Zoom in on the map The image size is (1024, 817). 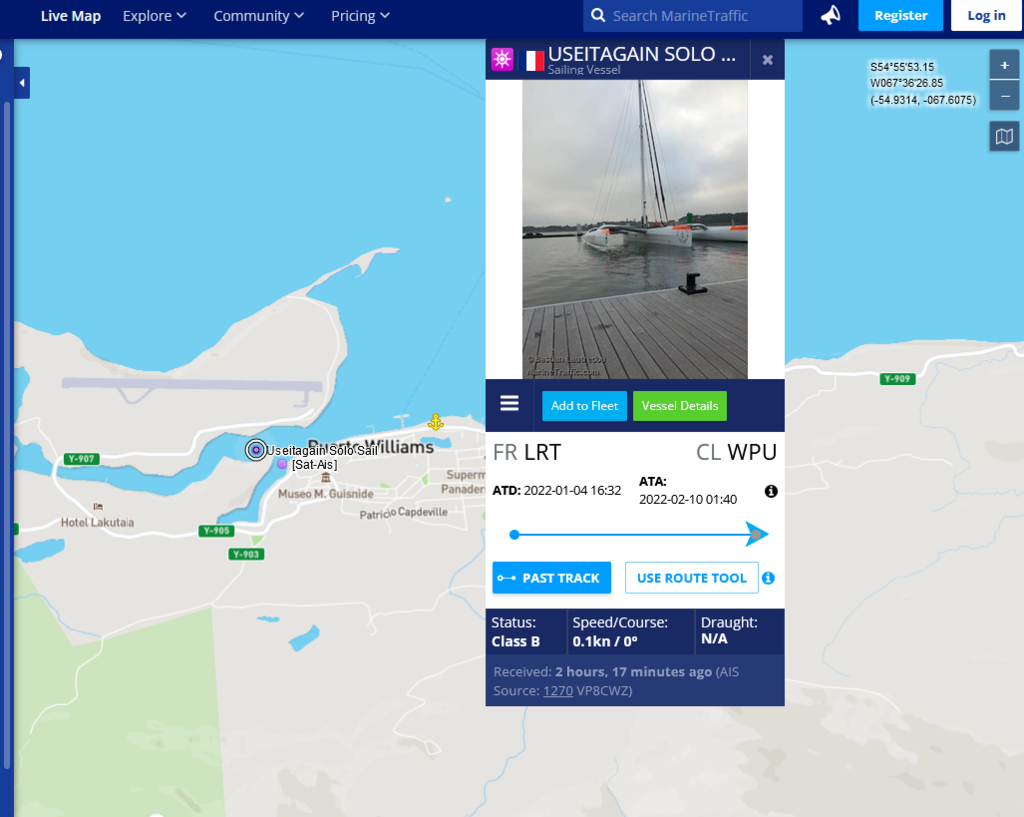coord(1004,65)
